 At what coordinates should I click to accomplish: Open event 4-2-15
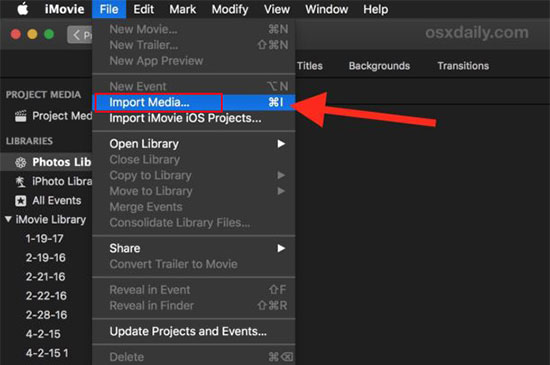coord(43,334)
